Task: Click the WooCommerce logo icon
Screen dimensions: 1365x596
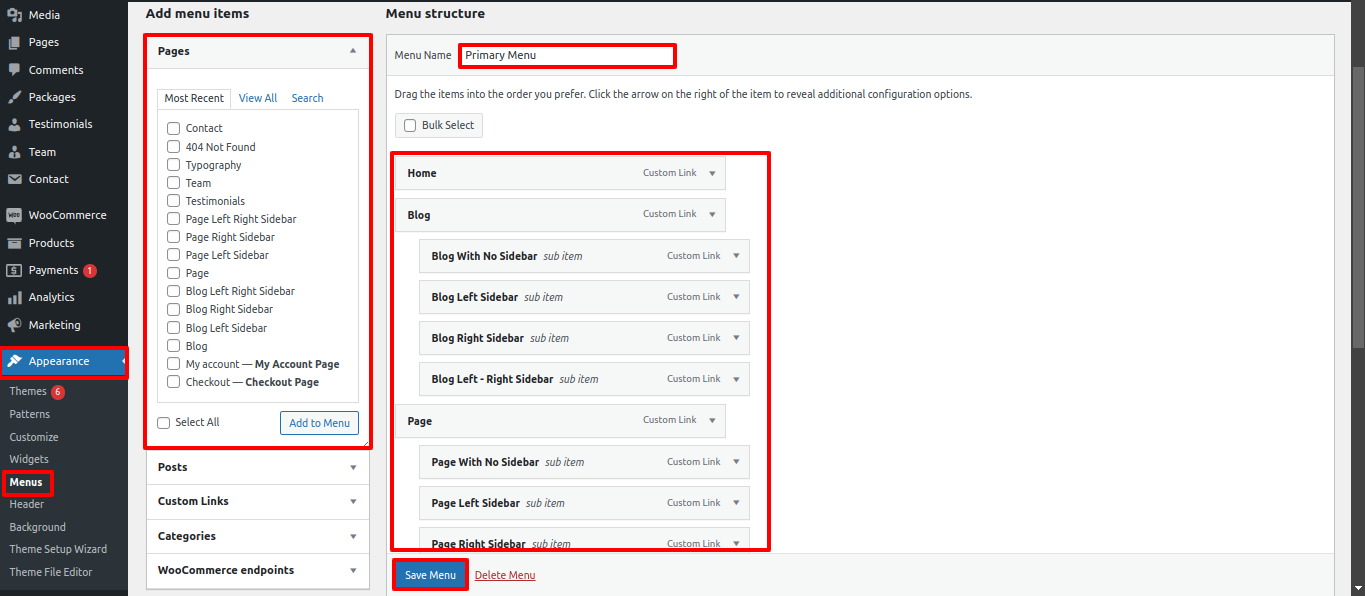Action: point(15,215)
